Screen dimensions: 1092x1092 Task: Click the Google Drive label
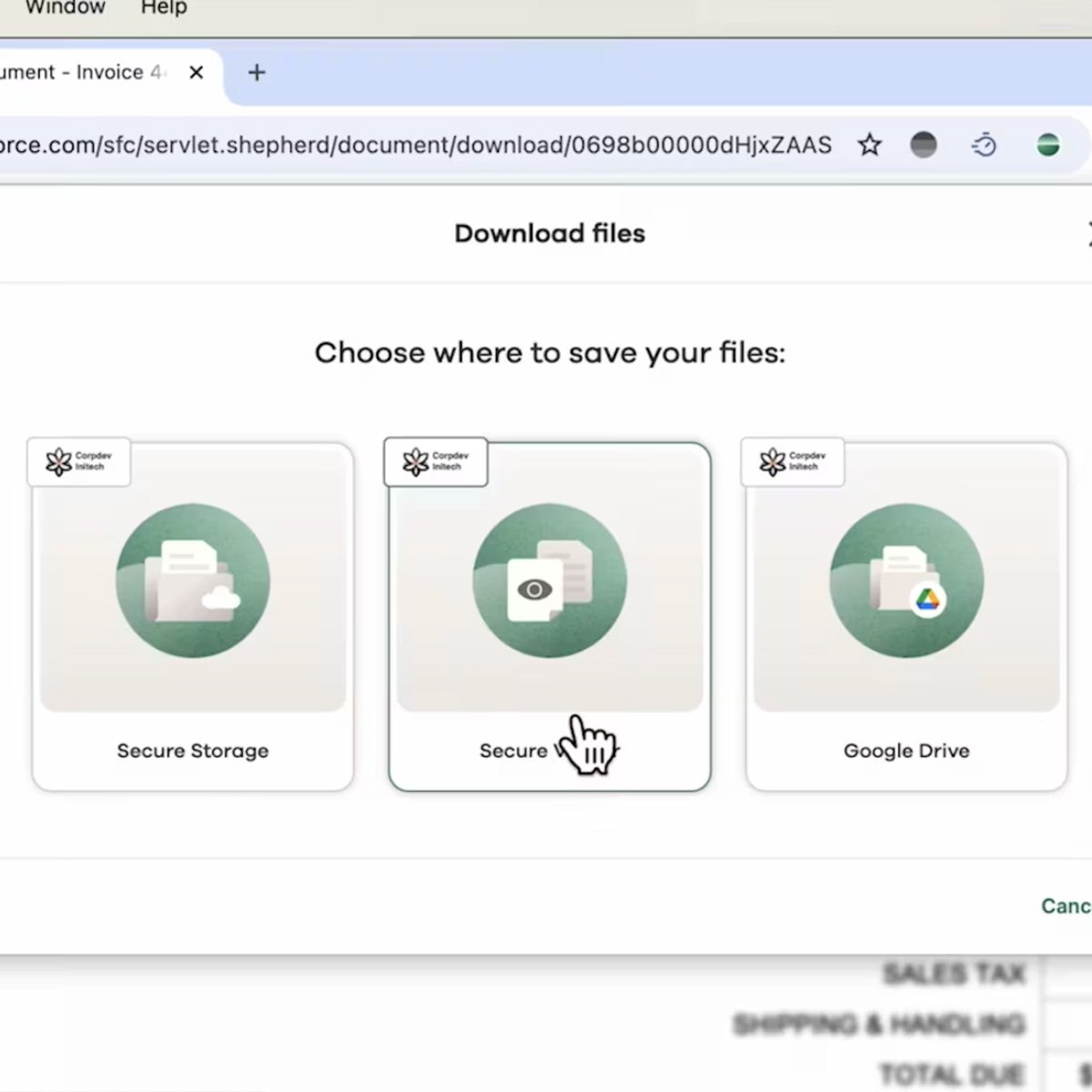[906, 751]
